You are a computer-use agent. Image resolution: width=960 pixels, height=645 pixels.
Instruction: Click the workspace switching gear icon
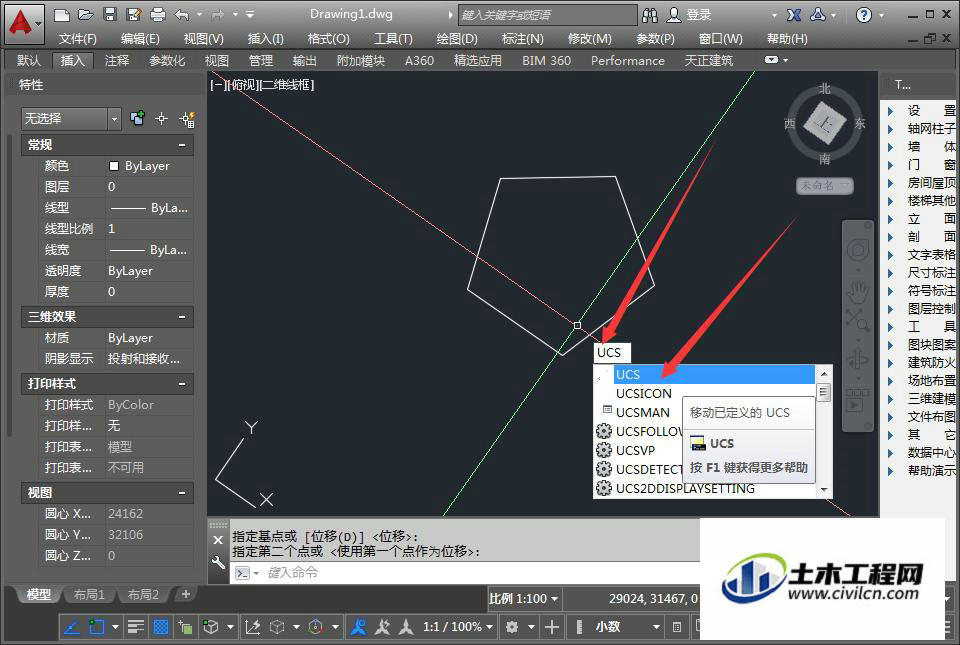click(512, 627)
